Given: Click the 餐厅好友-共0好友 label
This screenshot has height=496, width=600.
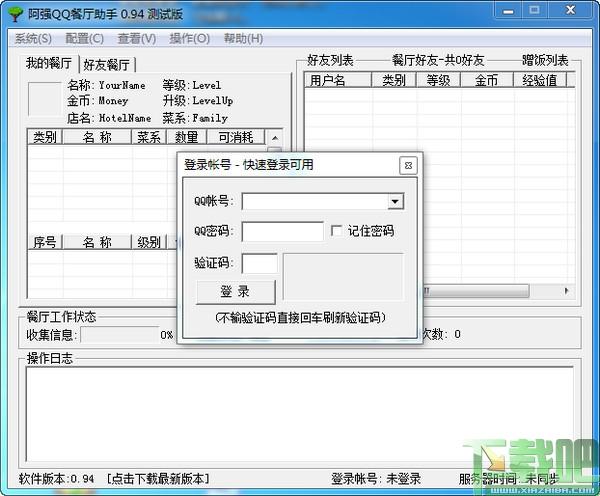Looking at the screenshot, I should [x=438, y=60].
